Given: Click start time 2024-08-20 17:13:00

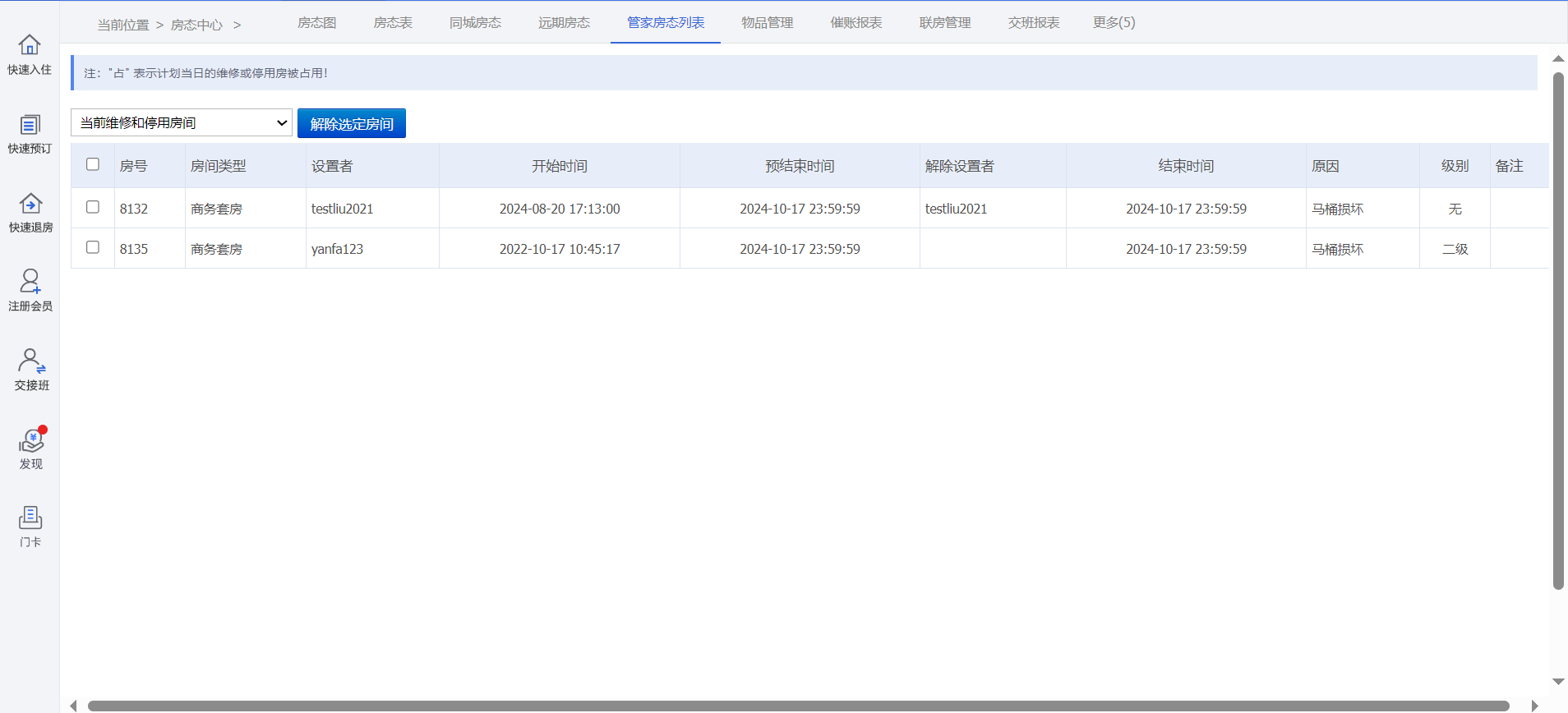Looking at the screenshot, I should [560, 209].
